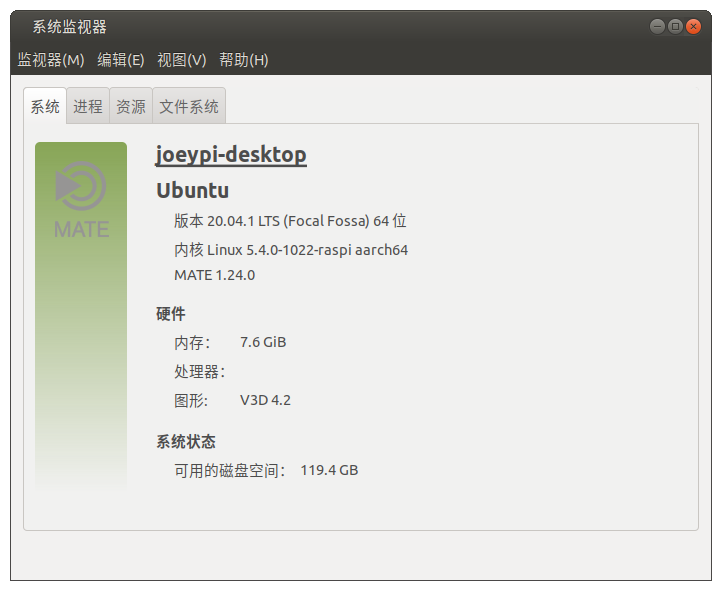Screen dimensions: 722x591
Task: Click the 图形 label
Action: pos(191,400)
